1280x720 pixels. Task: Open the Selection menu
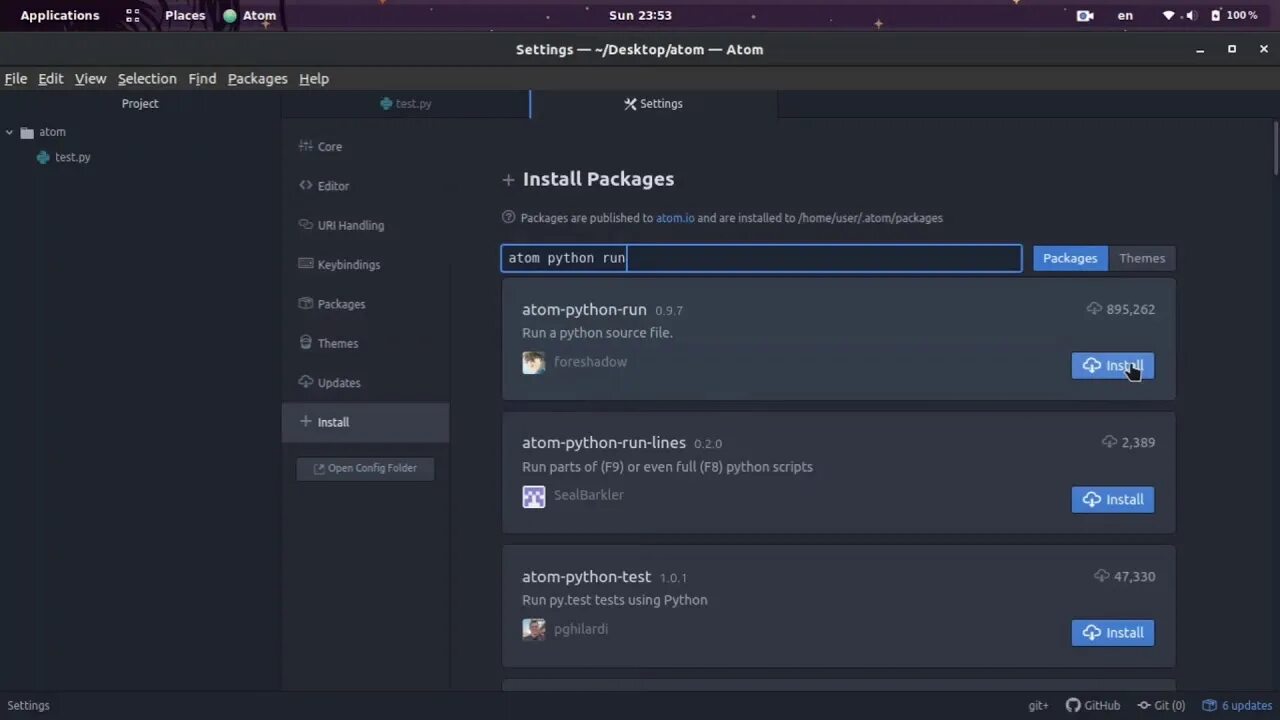[147, 78]
